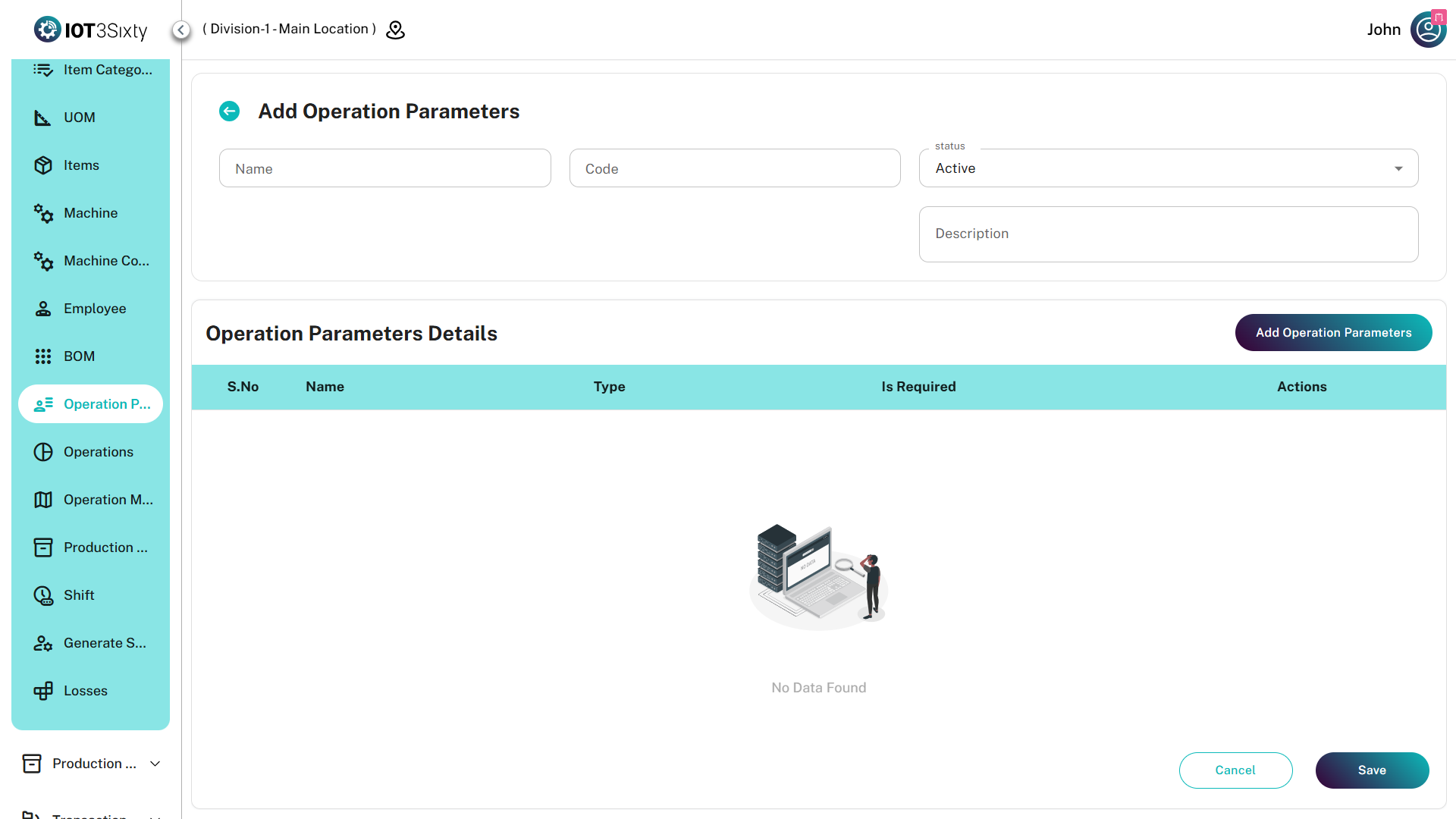1456x819 pixels.
Task: Open John's user profile avatar
Action: pos(1428,30)
